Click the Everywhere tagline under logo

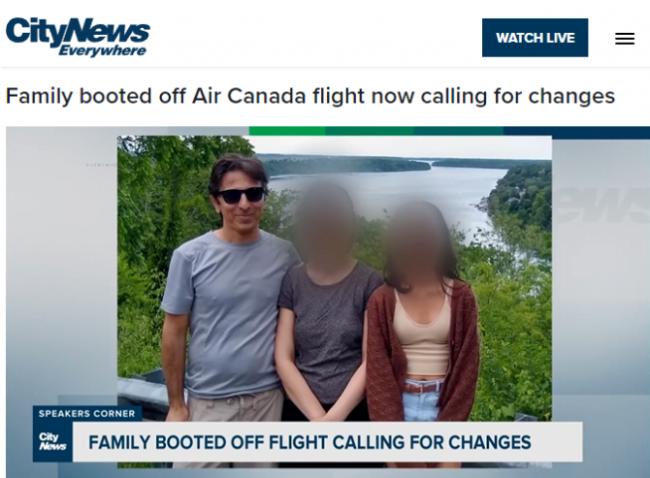102,51
